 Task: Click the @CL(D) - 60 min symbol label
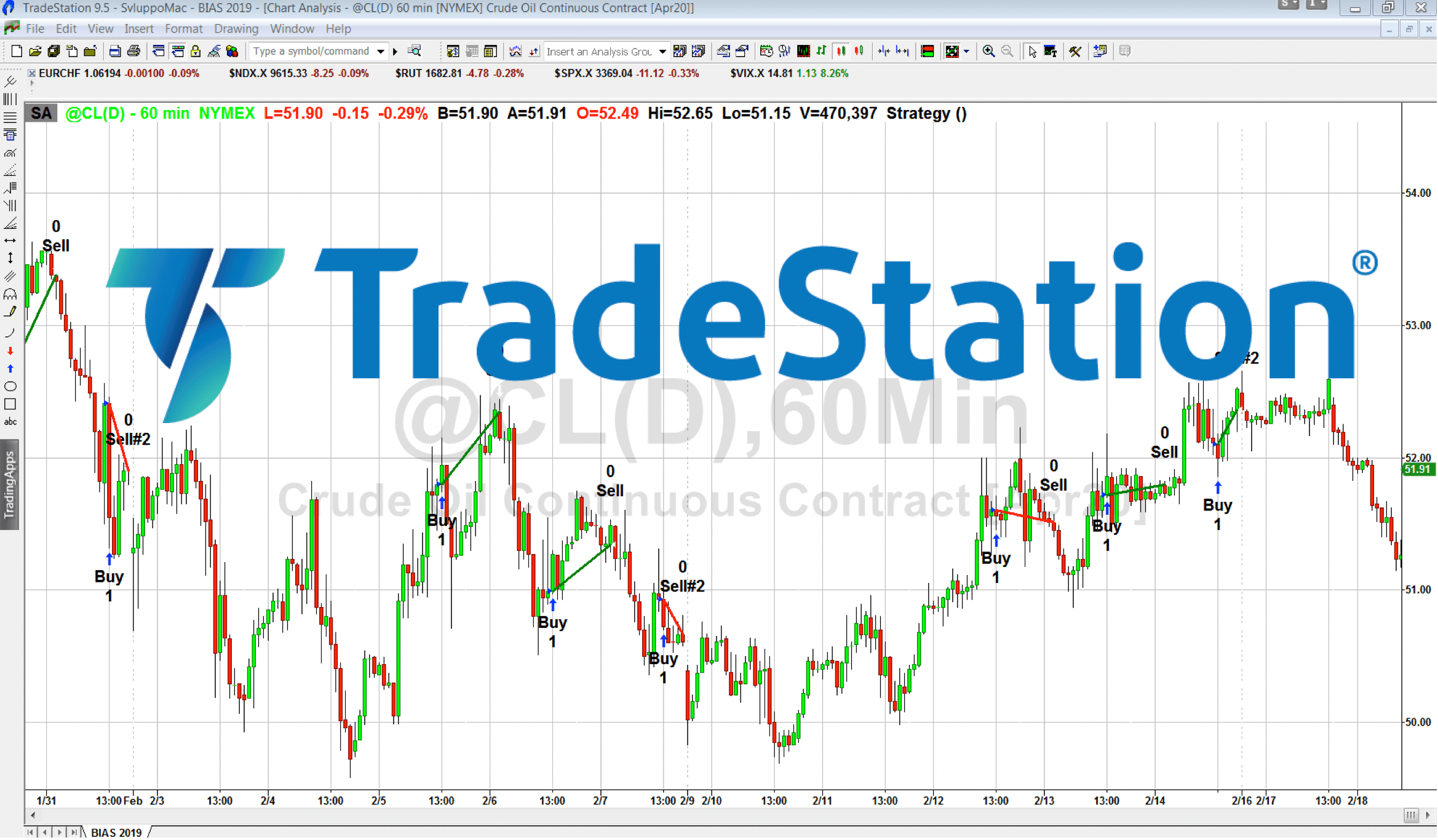[127, 114]
